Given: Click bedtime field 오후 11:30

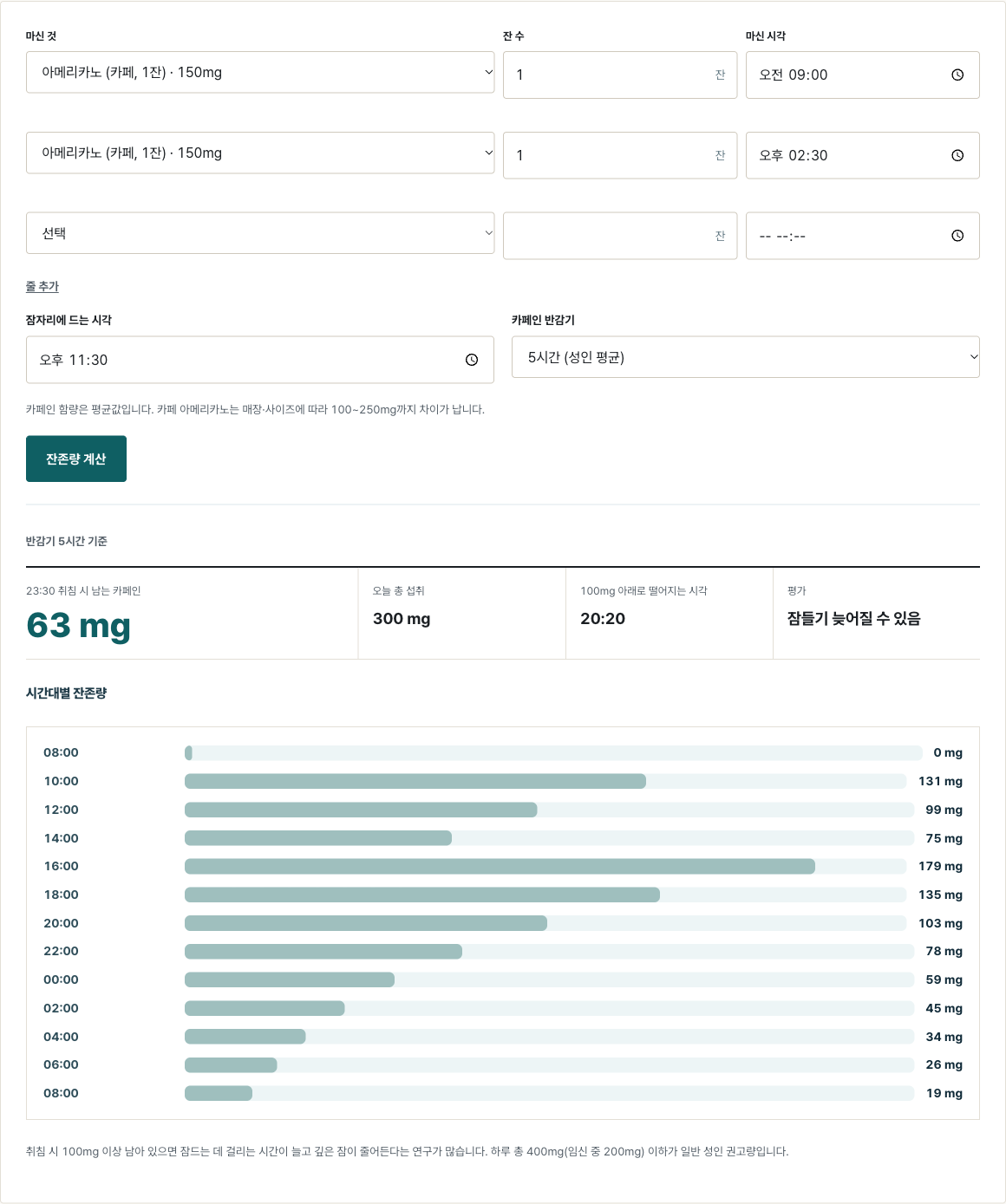Looking at the screenshot, I should point(260,360).
